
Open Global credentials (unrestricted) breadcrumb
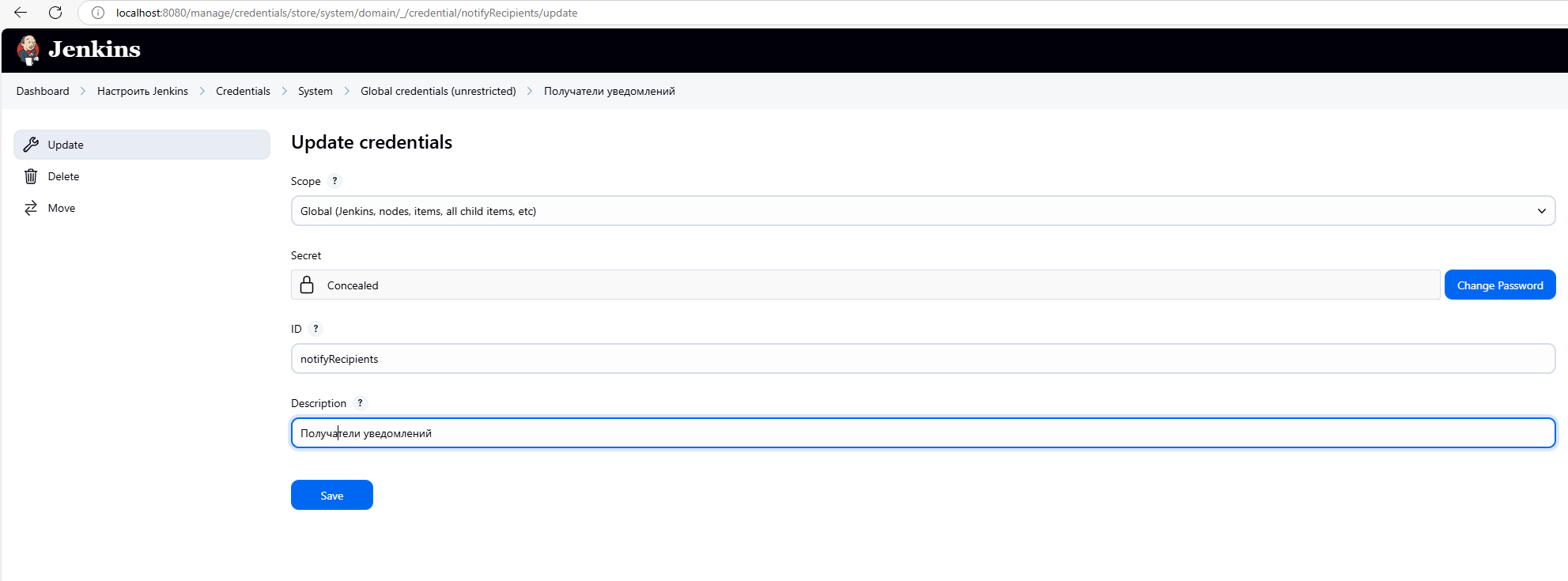[x=438, y=91]
